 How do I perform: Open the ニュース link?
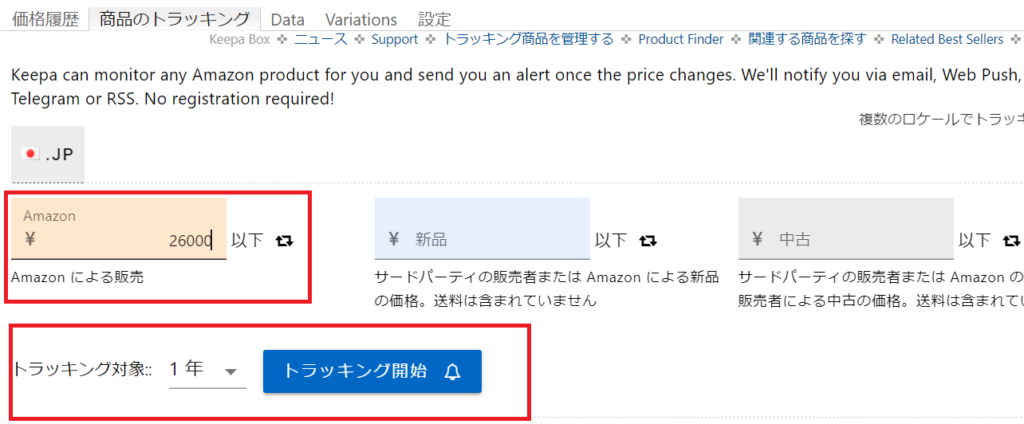(x=321, y=39)
